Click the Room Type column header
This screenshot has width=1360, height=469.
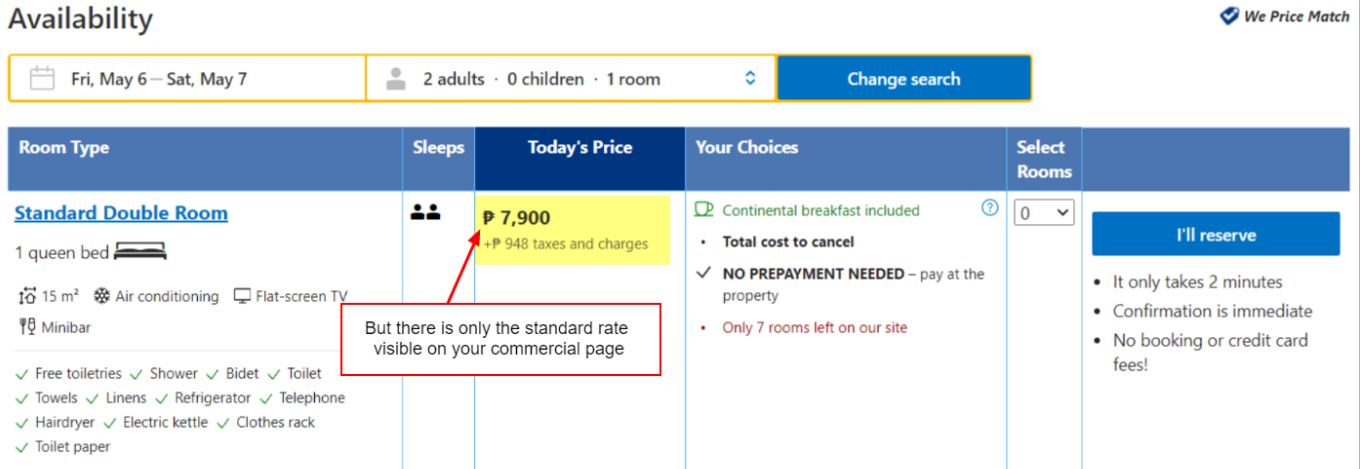[64, 148]
